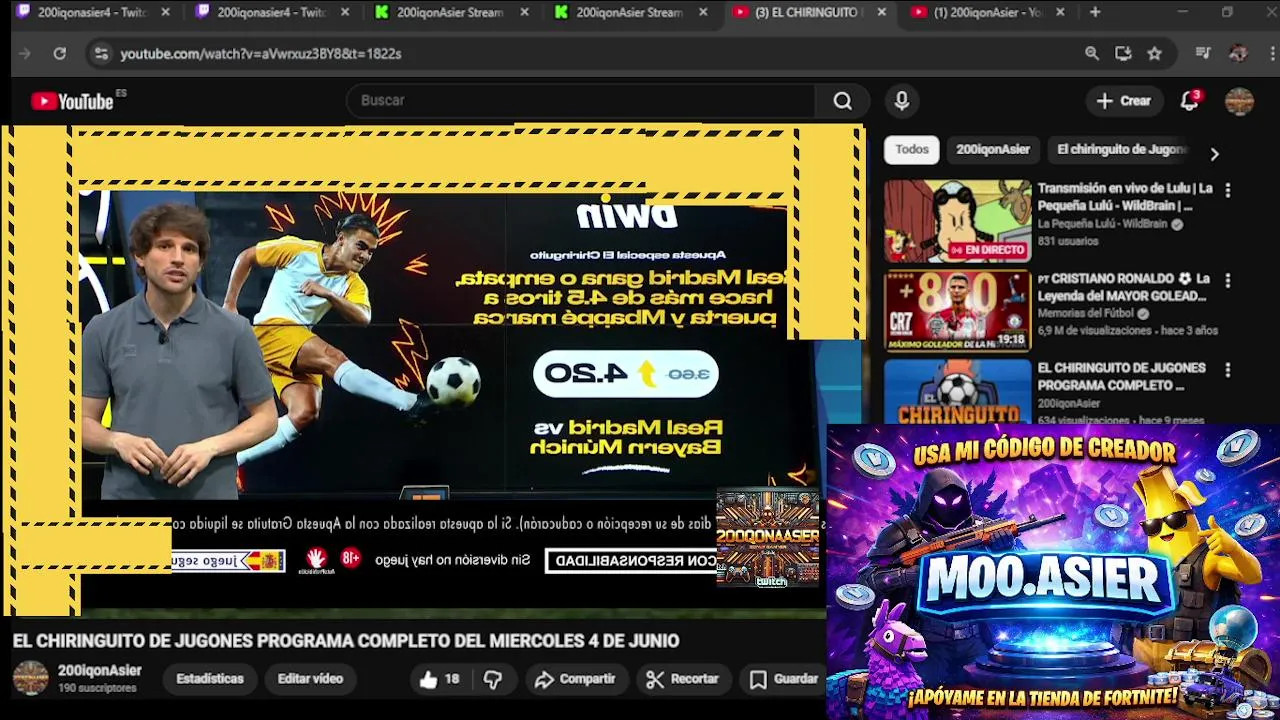The width and height of the screenshot is (1280, 720).
Task: Open the browser zoom magnifier icon
Action: point(1092,53)
